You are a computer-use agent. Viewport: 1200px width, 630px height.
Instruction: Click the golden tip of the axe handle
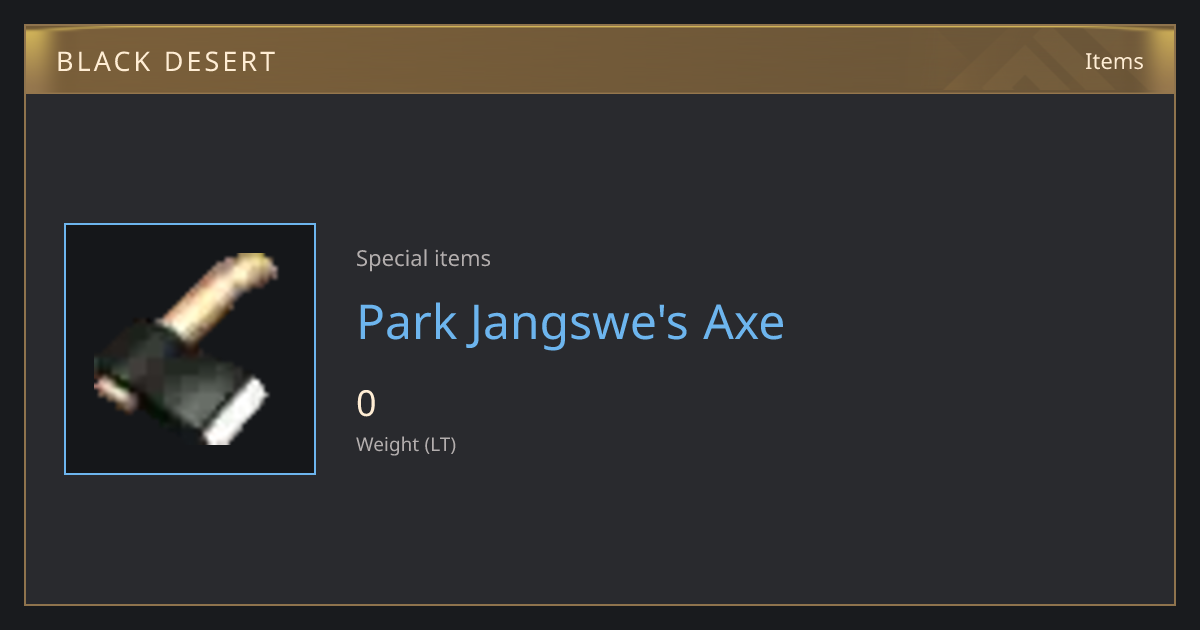[x=257, y=267]
